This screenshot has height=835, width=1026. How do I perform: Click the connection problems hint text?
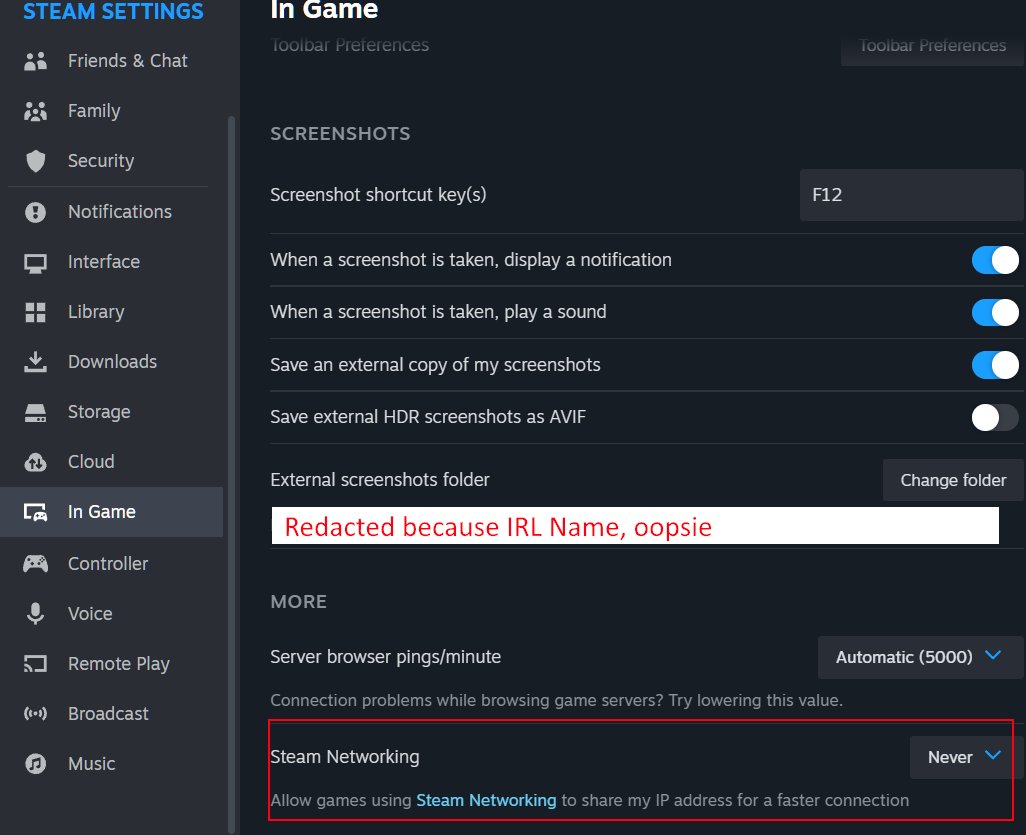[556, 700]
